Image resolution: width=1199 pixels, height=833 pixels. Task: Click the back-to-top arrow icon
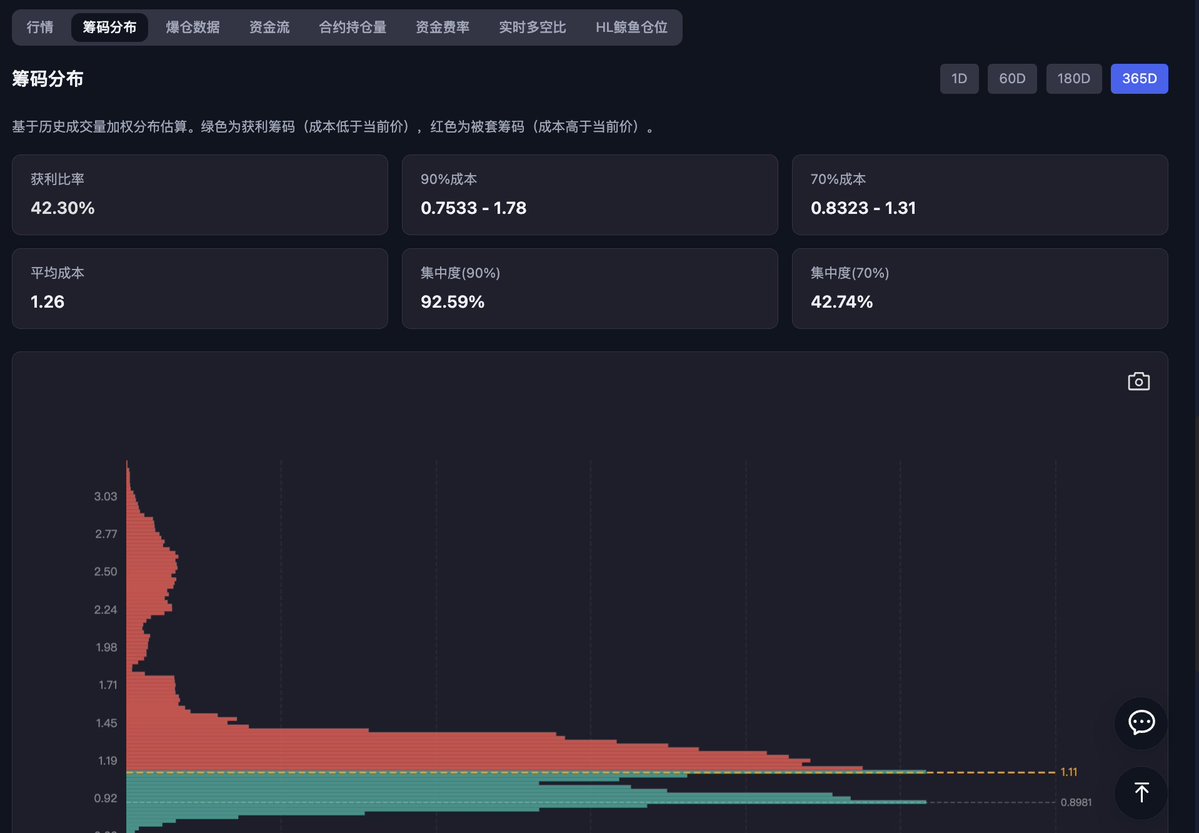pyautogui.click(x=1141, y=792)
